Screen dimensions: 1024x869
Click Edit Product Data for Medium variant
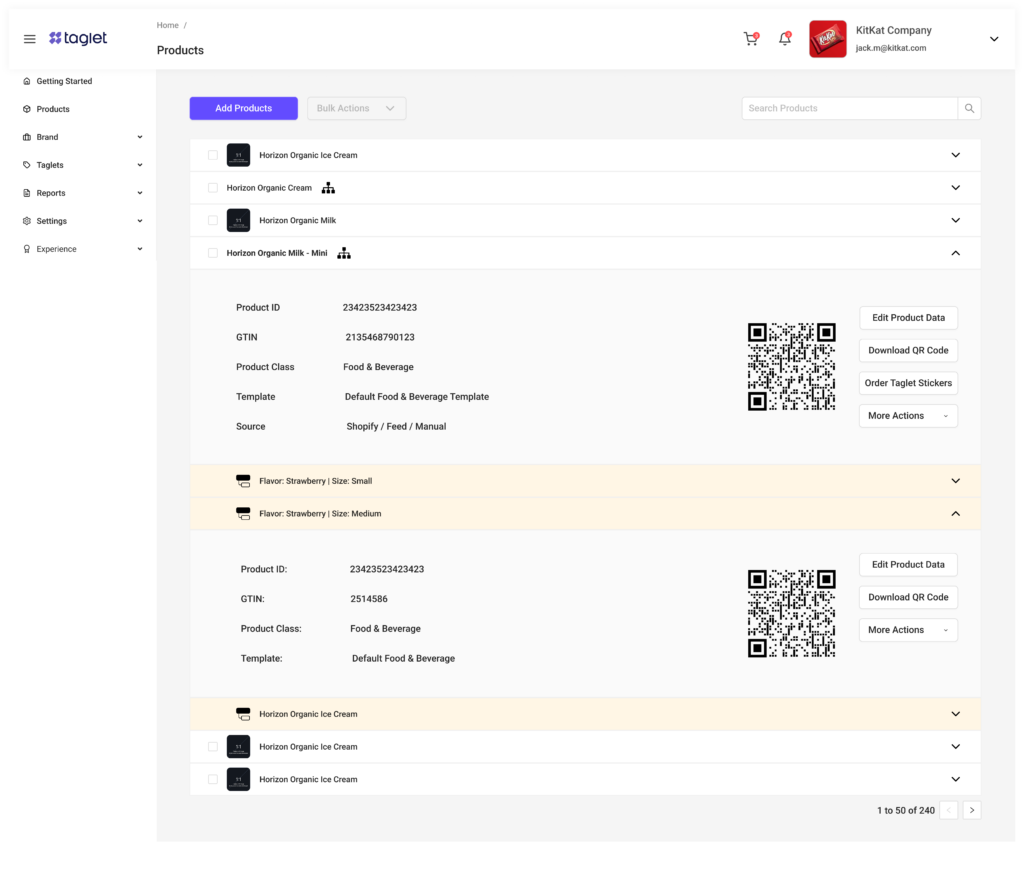(x=908, y=565)
